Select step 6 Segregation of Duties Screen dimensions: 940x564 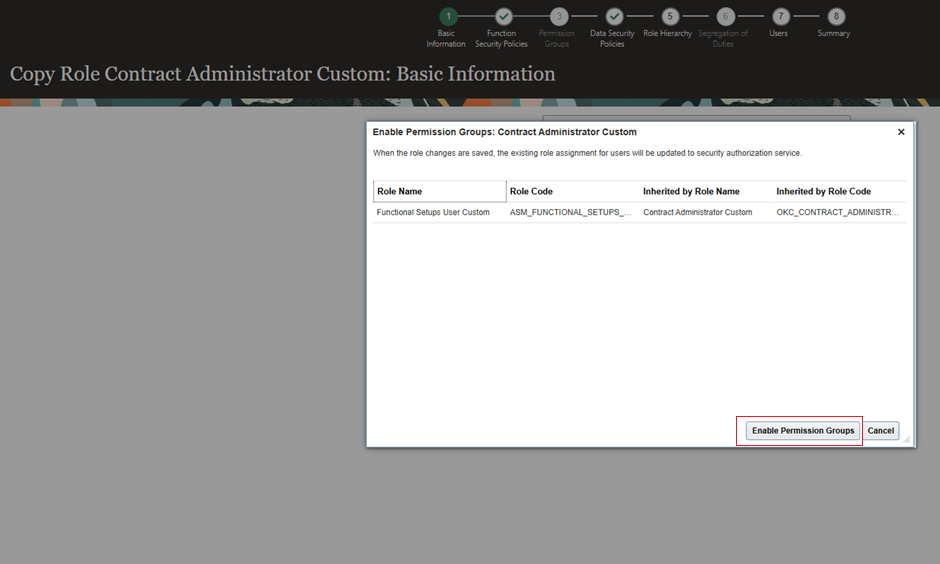point(725,16)
